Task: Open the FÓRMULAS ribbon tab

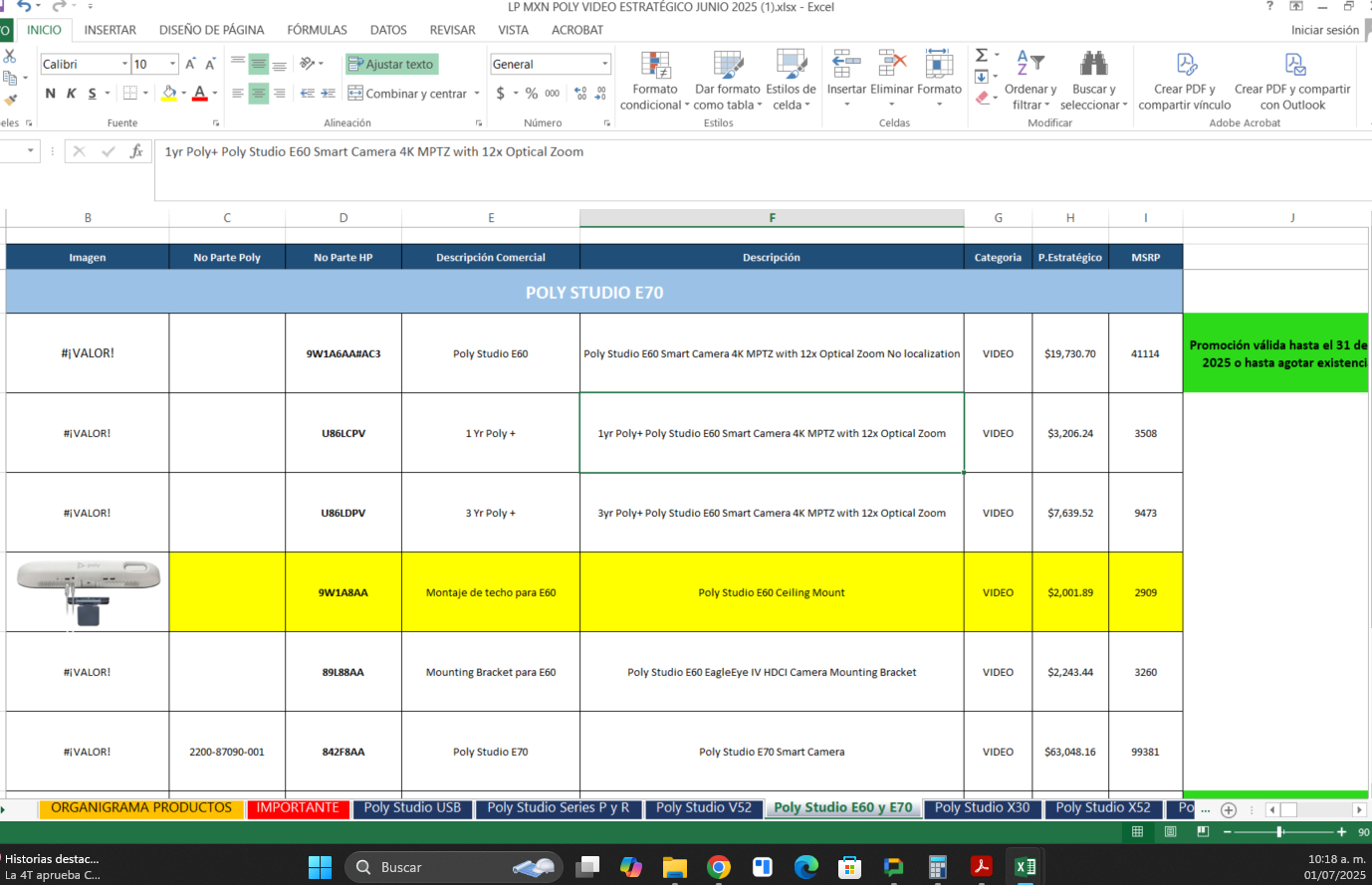Action: pos(318,30)
